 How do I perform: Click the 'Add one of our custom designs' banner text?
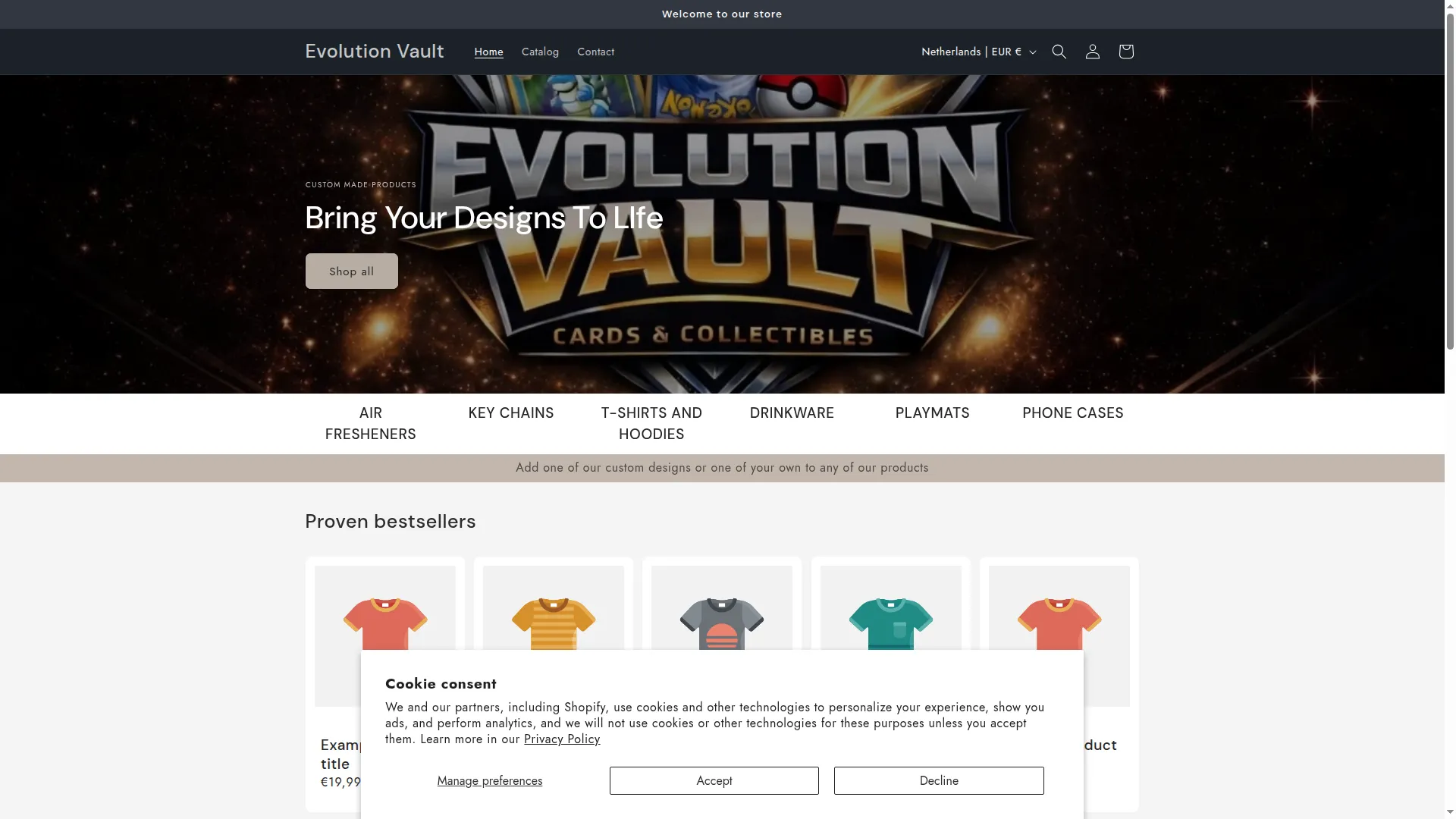[721, 467]
